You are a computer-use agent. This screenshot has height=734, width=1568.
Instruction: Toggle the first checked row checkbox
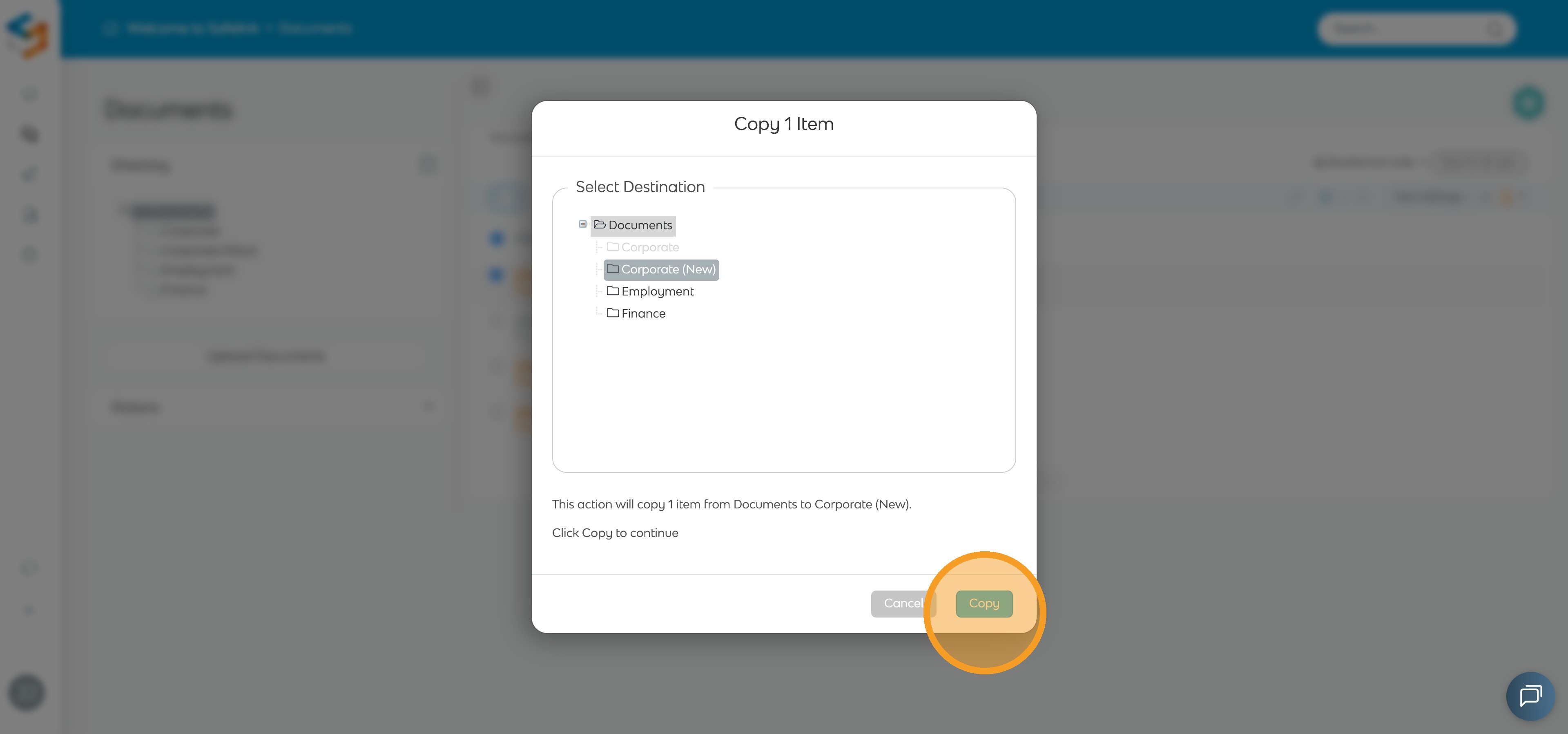pos(497,238)
